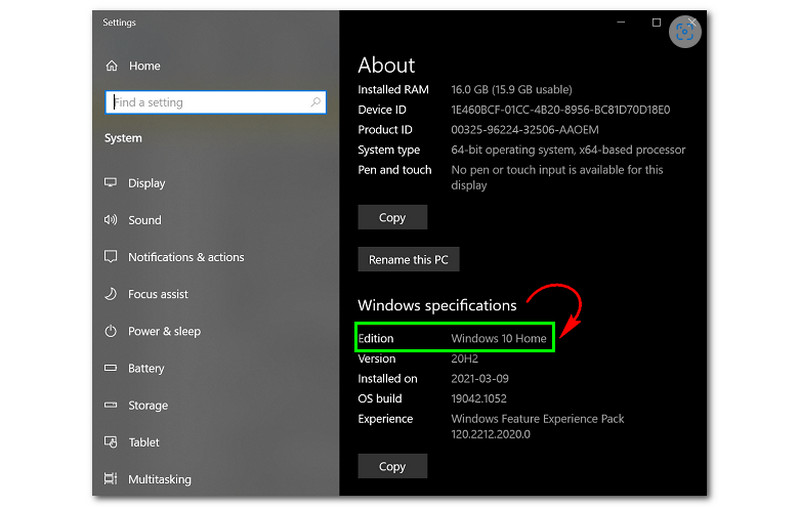Click the Tablet icon in the sidebar

111,442
